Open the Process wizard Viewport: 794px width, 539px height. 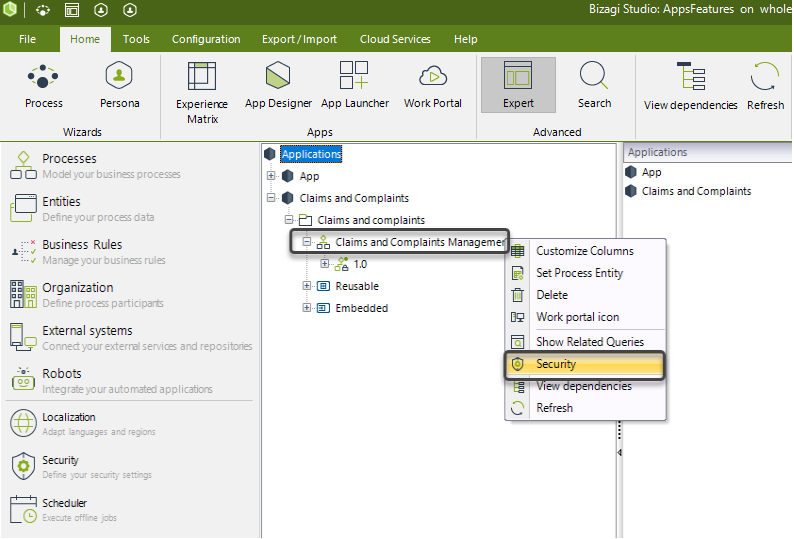[x=44, y=86]
